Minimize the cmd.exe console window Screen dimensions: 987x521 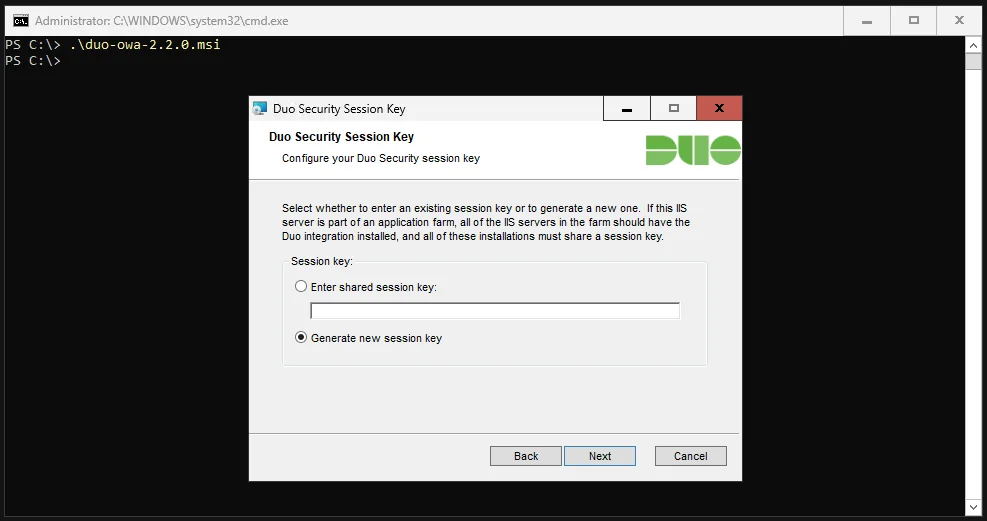click(x=867, y=21)
